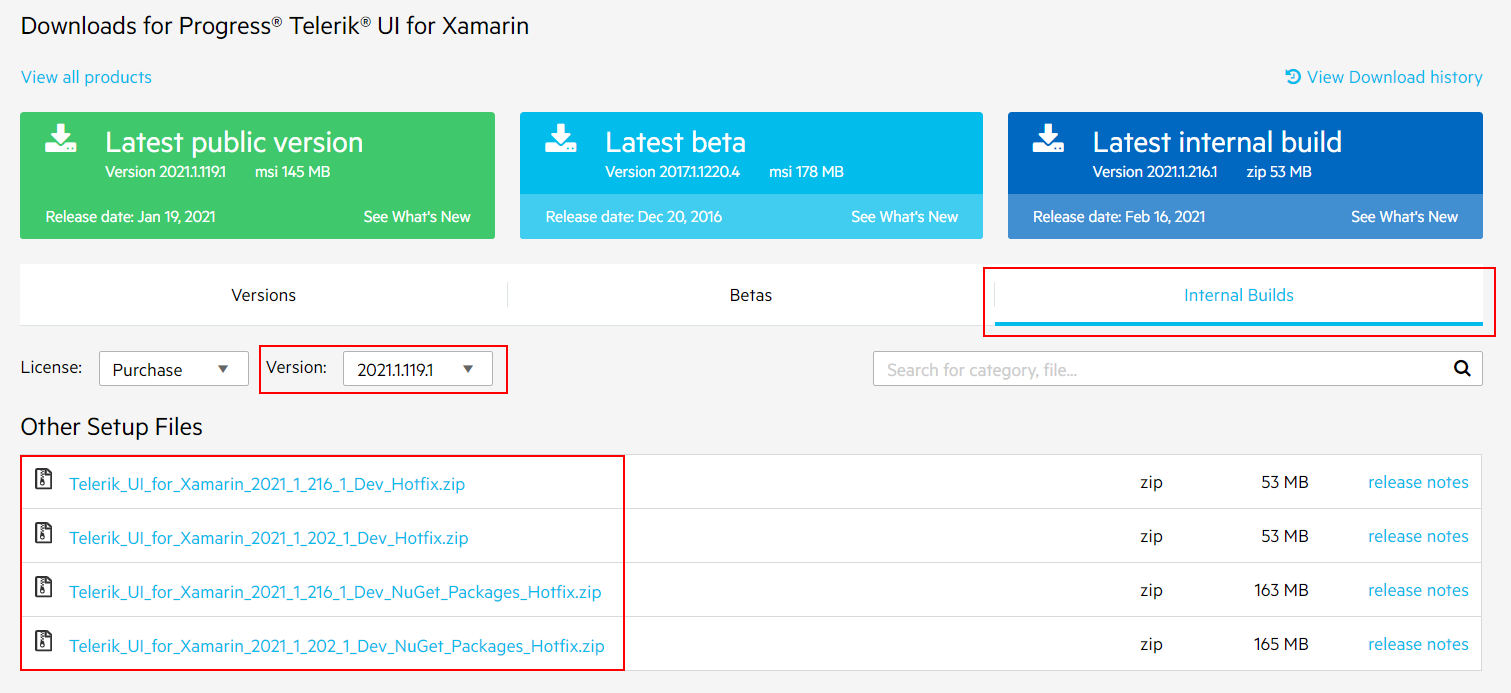Download 2021_1_202_1_Dev_NuGet_Packages_Hotfix.zip file
Viewport: 1511px width, 693px height.
[337, 646]
